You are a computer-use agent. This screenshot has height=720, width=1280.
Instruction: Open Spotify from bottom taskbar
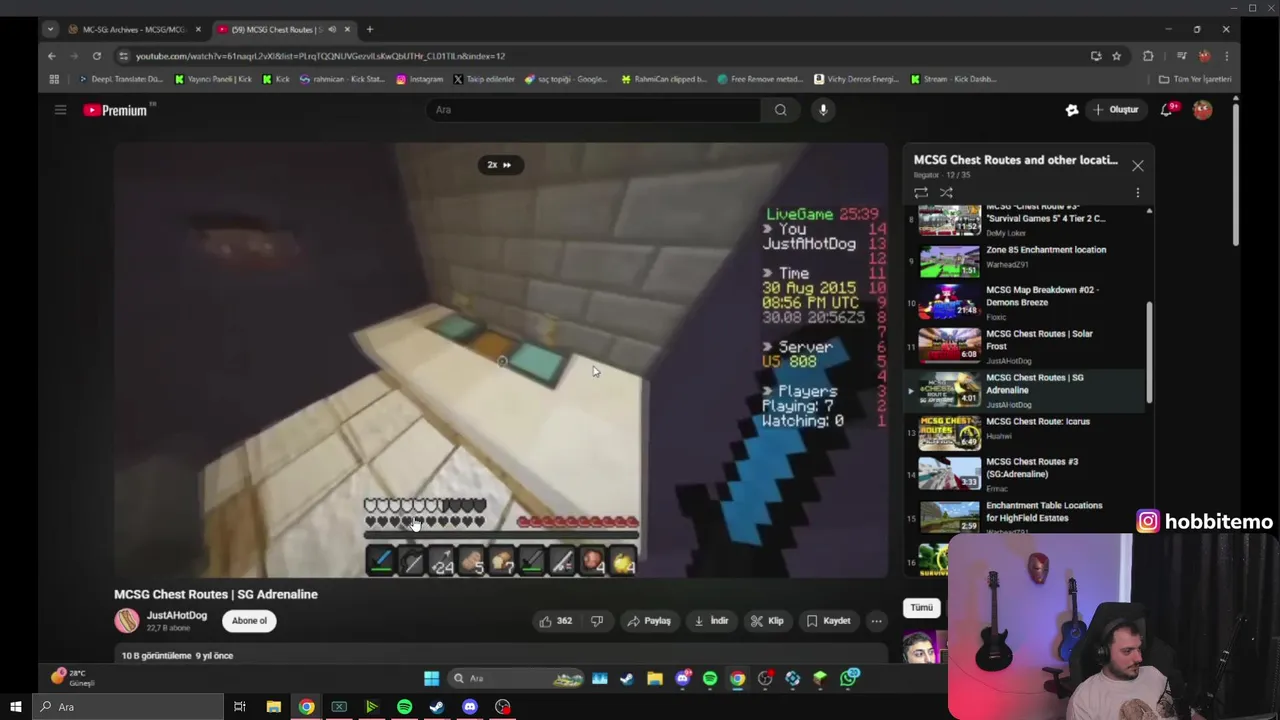[x=404, y=707]
